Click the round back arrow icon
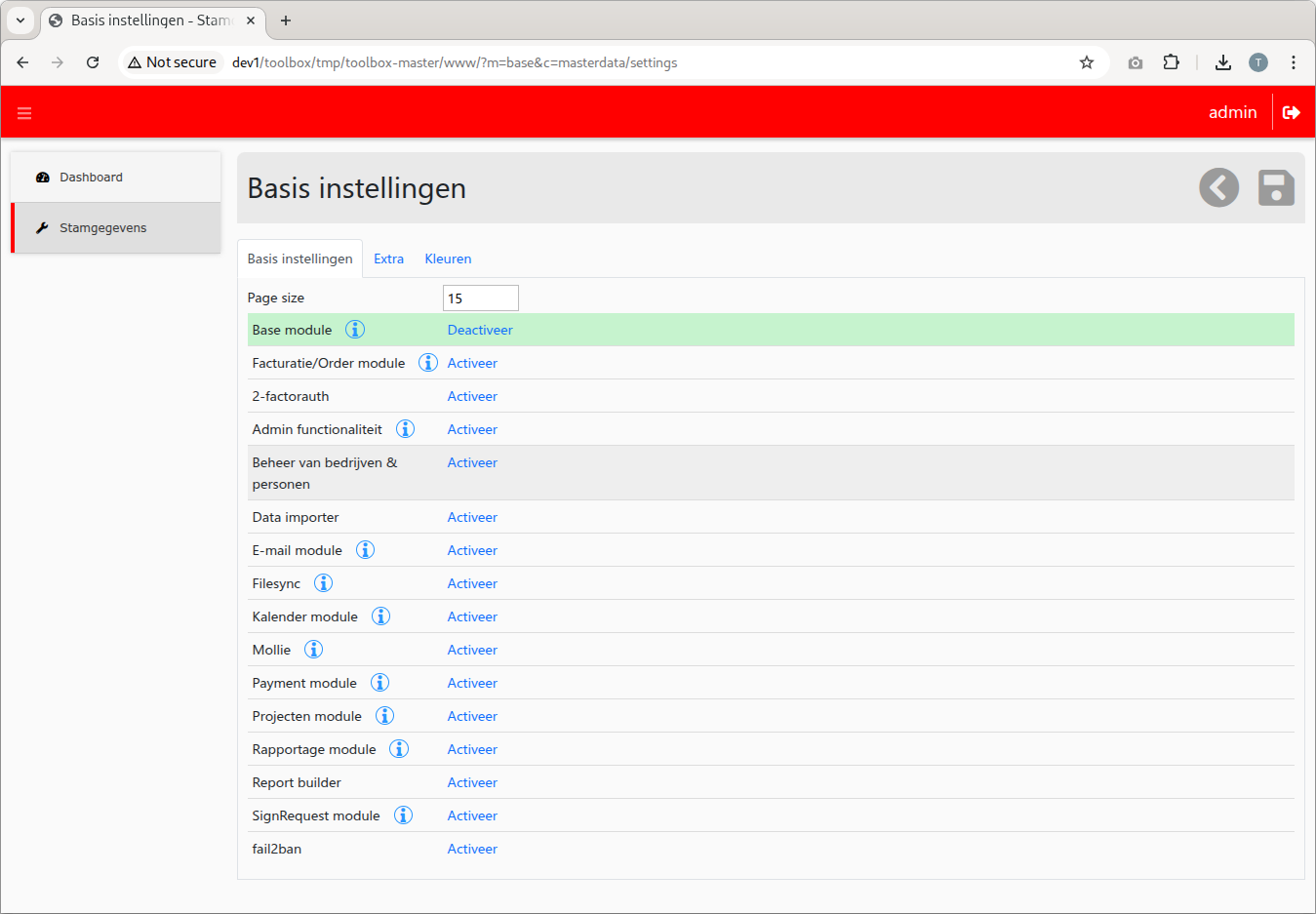This screenshot has width=1316, height=914. pos(1218,187)
